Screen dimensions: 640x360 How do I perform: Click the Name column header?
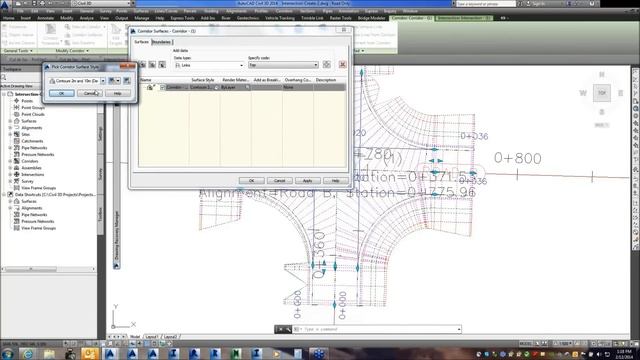(x=164, y=80)
